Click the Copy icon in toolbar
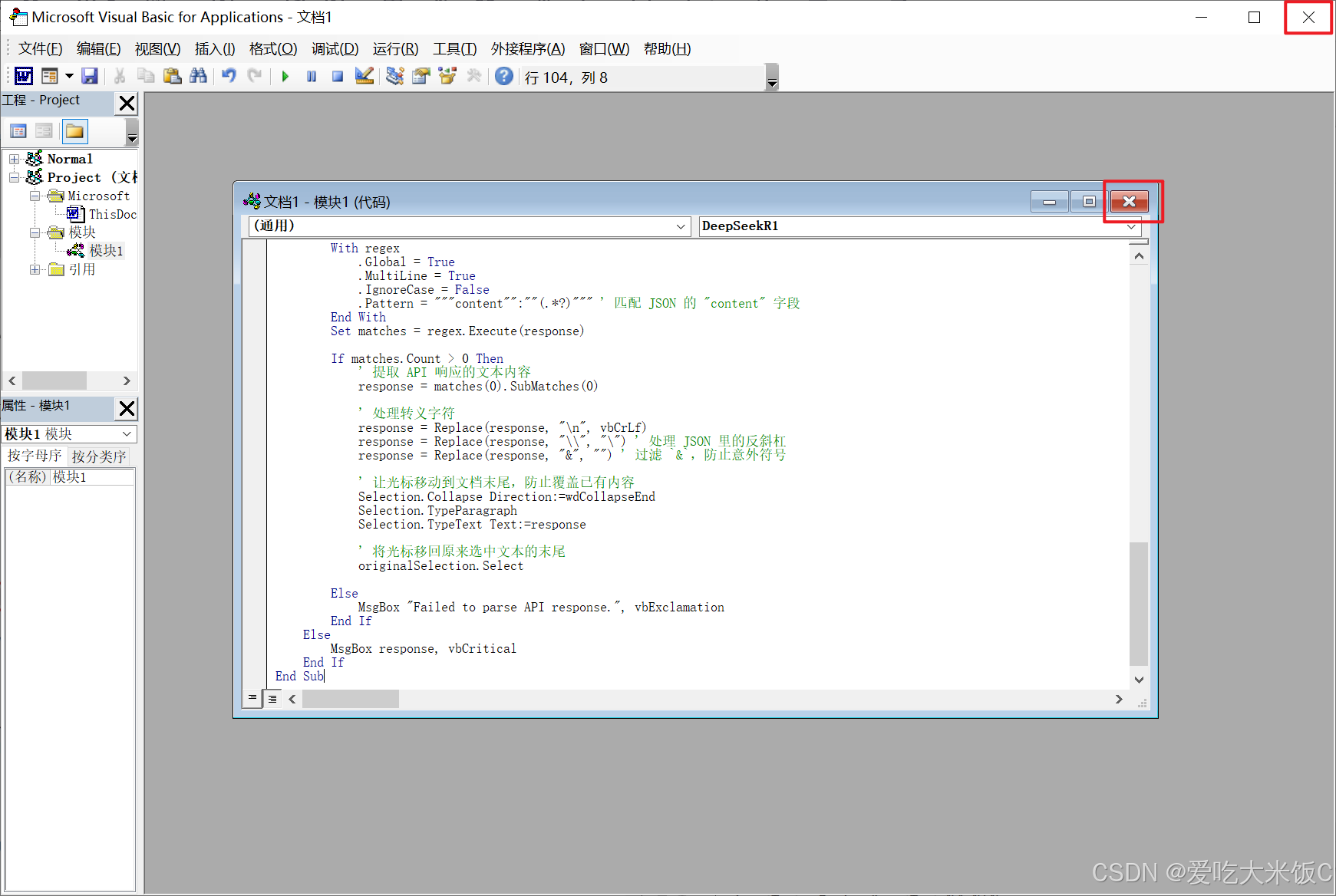The height and width of the screenshot is (896, 1336). [146, 76]
